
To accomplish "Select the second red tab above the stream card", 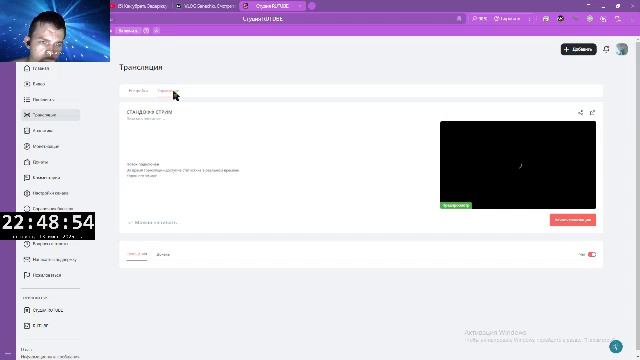I will (168, 91).
